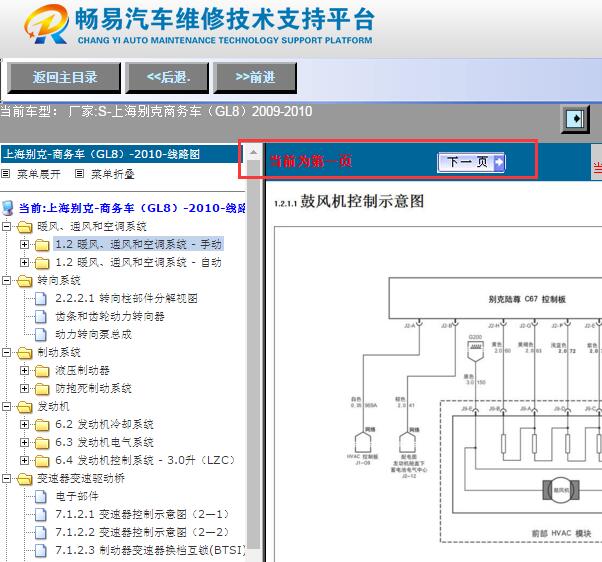This screenshot has height=562, width=602.
Task: Collapse all menus via 菜单折叠
Action: [112, 174]
